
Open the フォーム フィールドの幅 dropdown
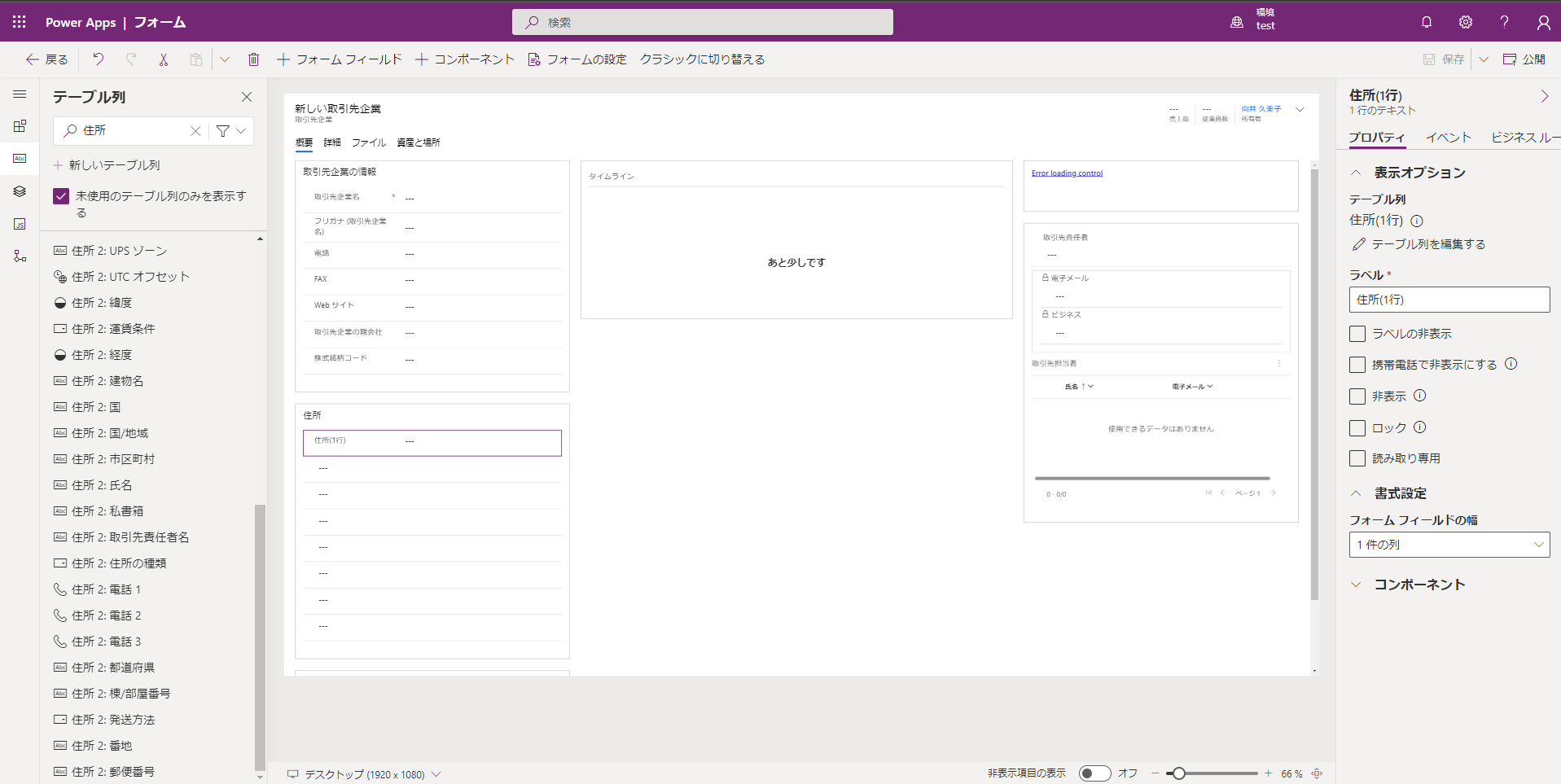[1449, 544]
